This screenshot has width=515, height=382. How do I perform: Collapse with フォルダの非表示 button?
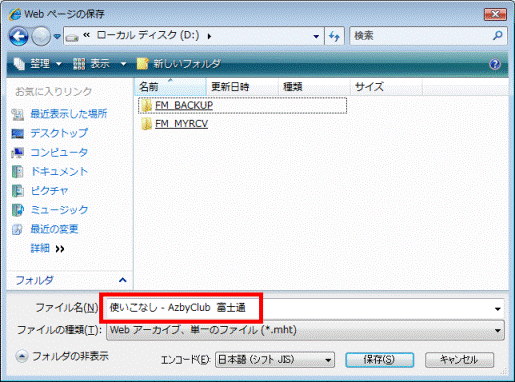[x=62, y=356]
